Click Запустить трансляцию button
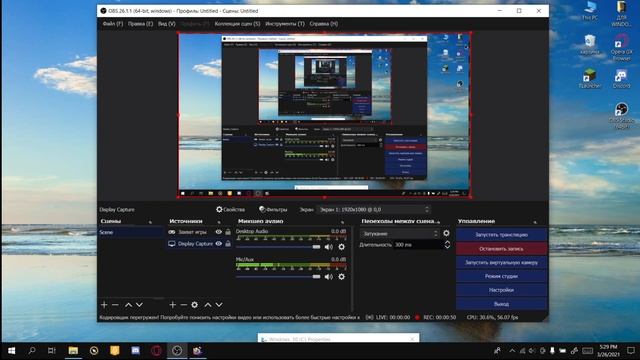Viewport: 640px width, 360px height. [x=501, y=235]
